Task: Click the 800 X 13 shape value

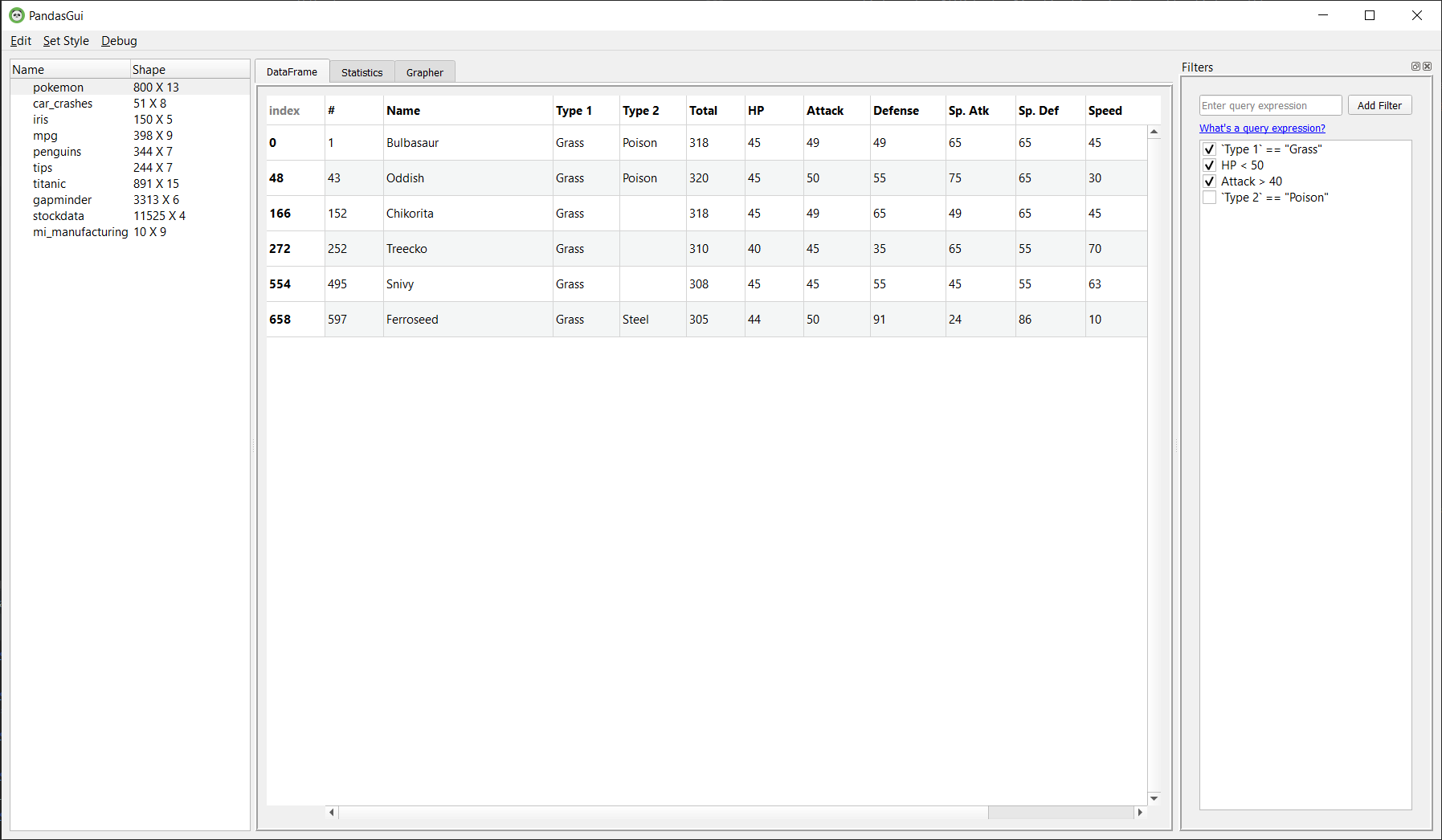Action: [156, 88]
